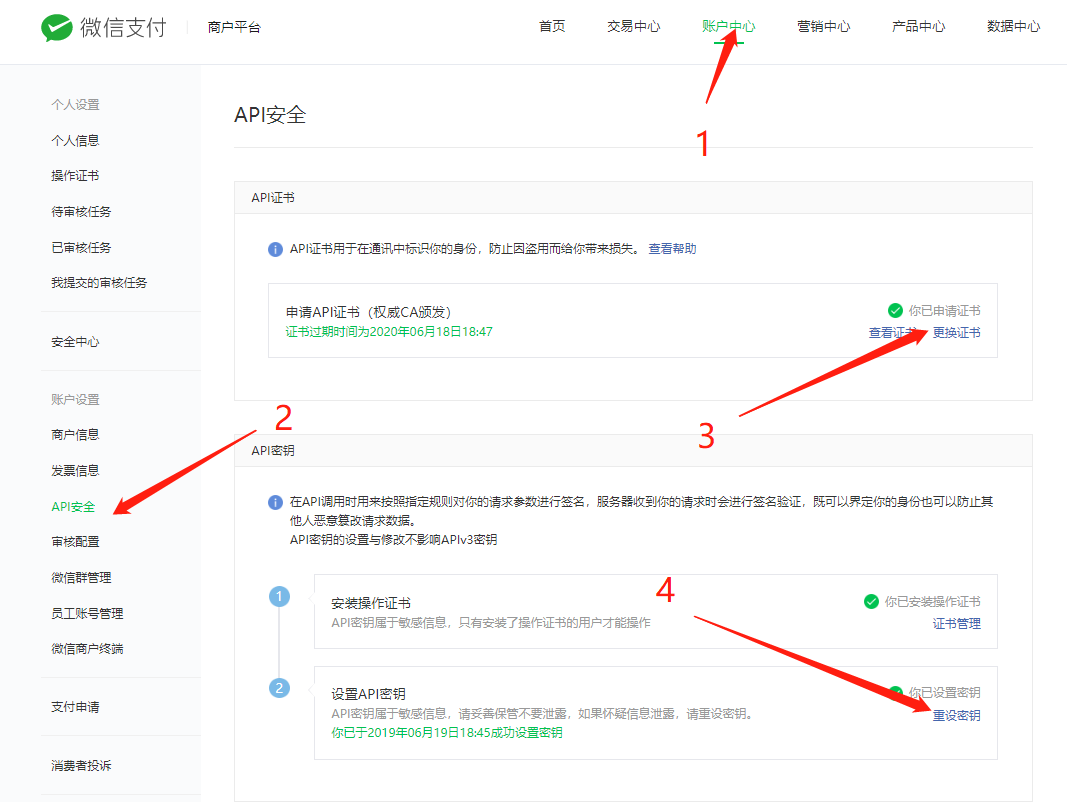Open 安全中心 in sidebar
The image size is (1067, 802).
tap(76, 342)
